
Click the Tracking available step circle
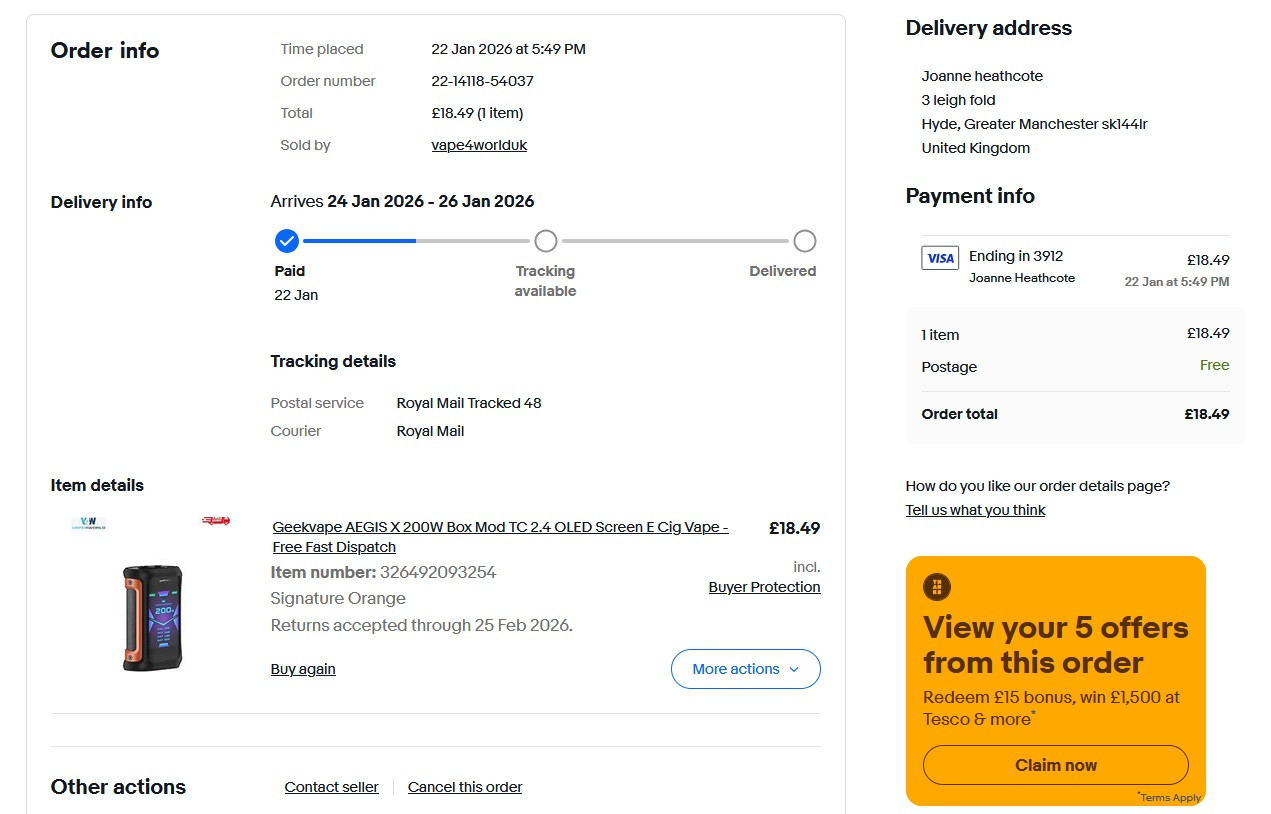[545, 241]
